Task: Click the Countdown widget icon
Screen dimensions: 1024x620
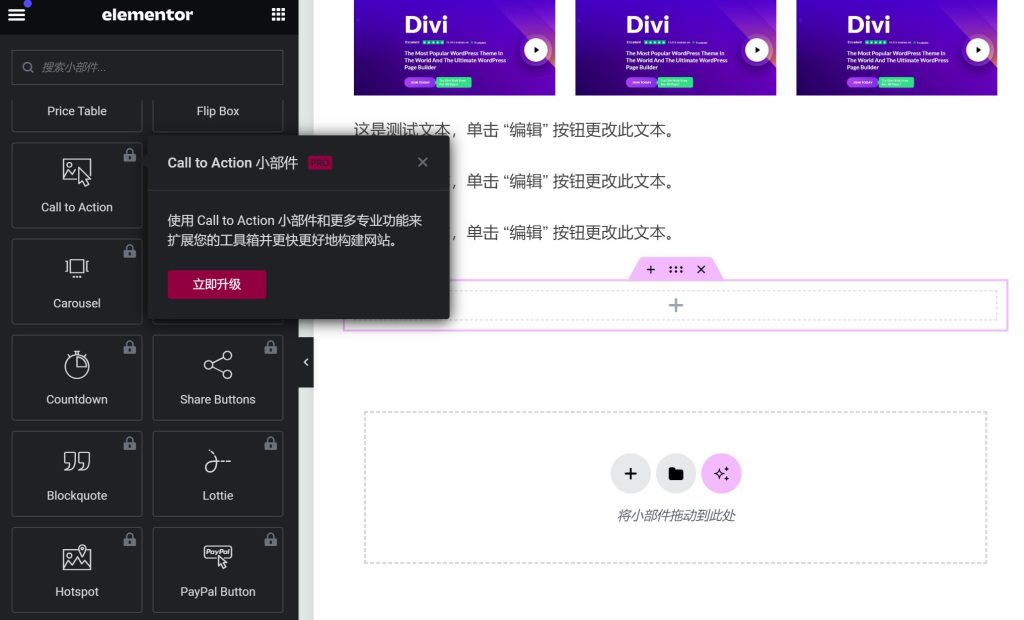Action: click(x=76, y=365)
